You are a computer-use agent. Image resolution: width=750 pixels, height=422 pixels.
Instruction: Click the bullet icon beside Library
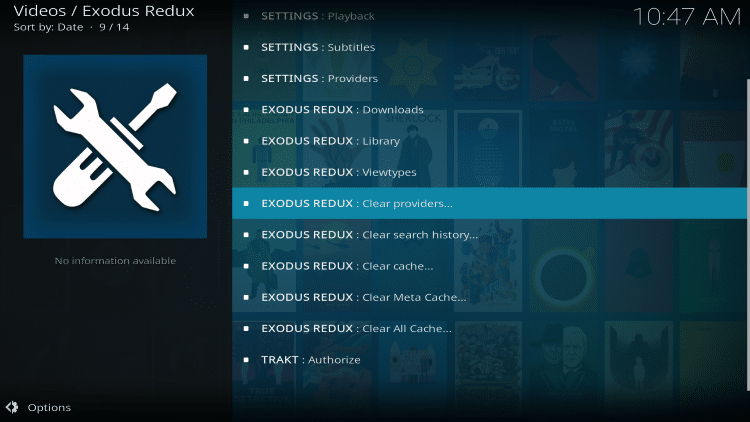pos(246,141)
